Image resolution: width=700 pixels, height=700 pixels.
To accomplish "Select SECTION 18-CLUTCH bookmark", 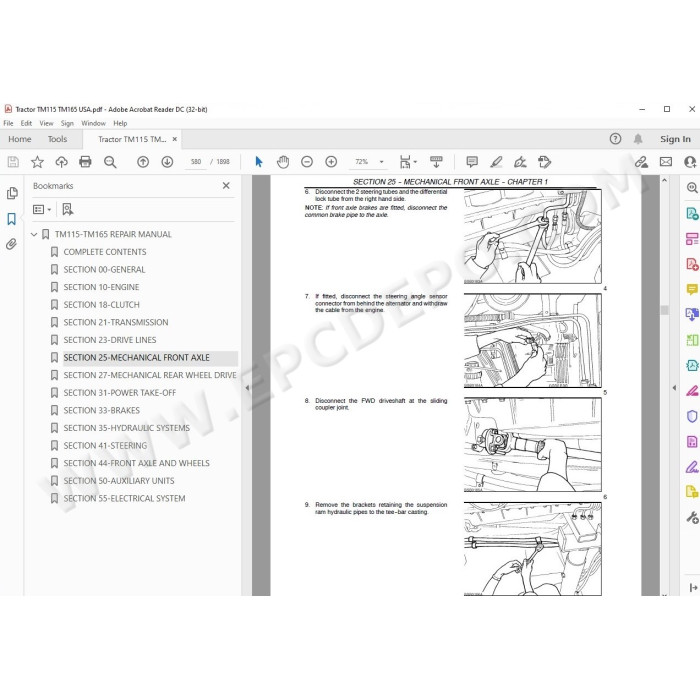I will point(101,304).
